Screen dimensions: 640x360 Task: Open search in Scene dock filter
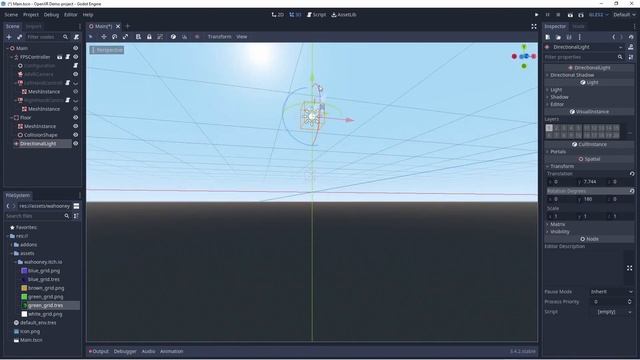(x=65, y=37)
